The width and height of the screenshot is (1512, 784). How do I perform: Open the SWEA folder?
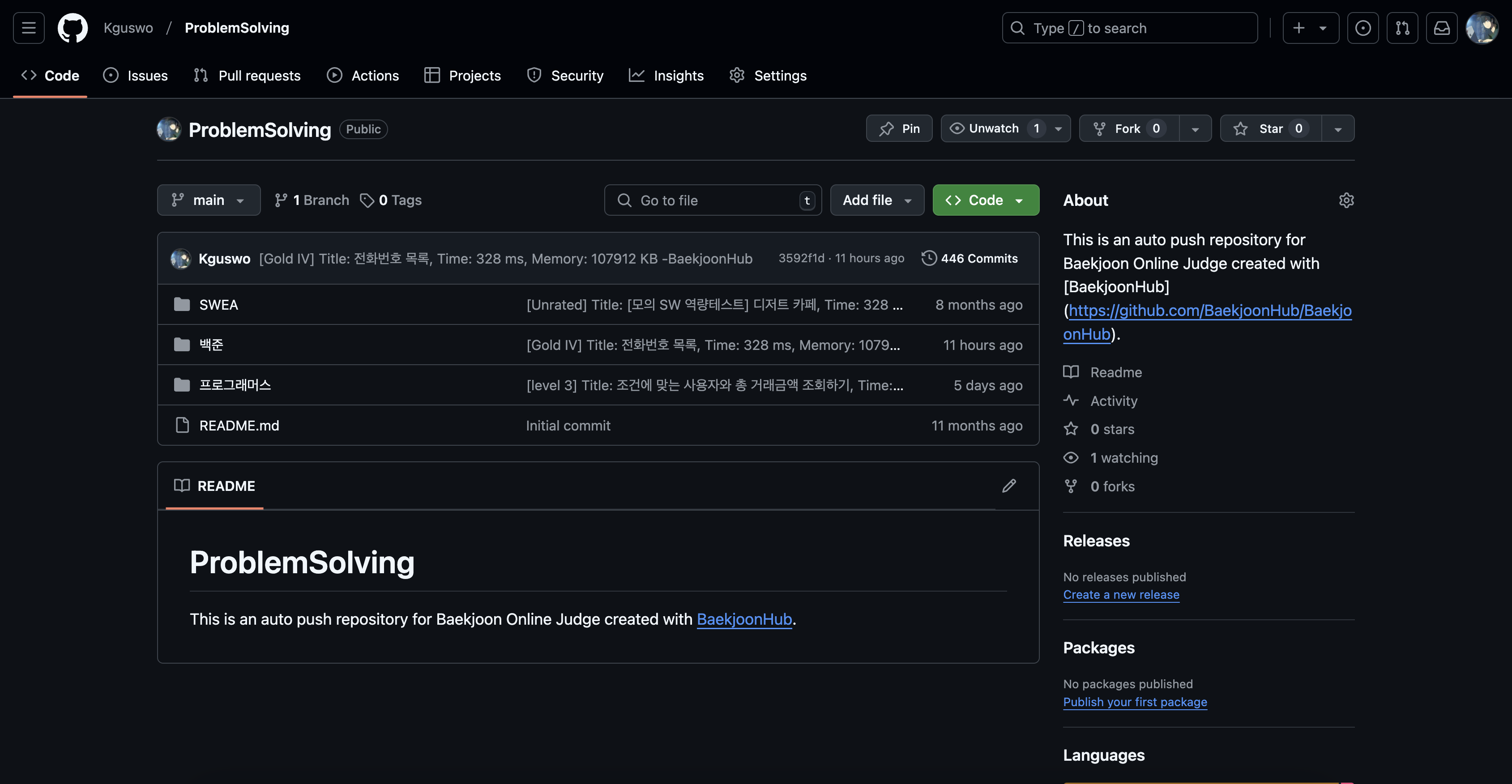pos(218,305)
